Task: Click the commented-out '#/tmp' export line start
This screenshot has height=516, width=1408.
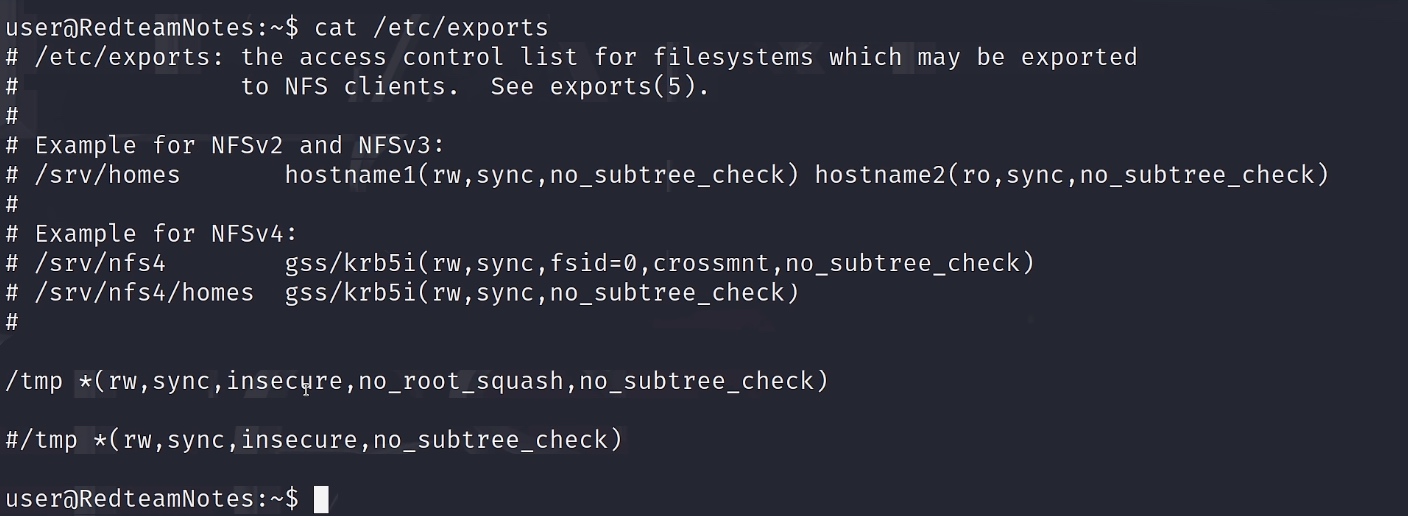Action: 41,440
